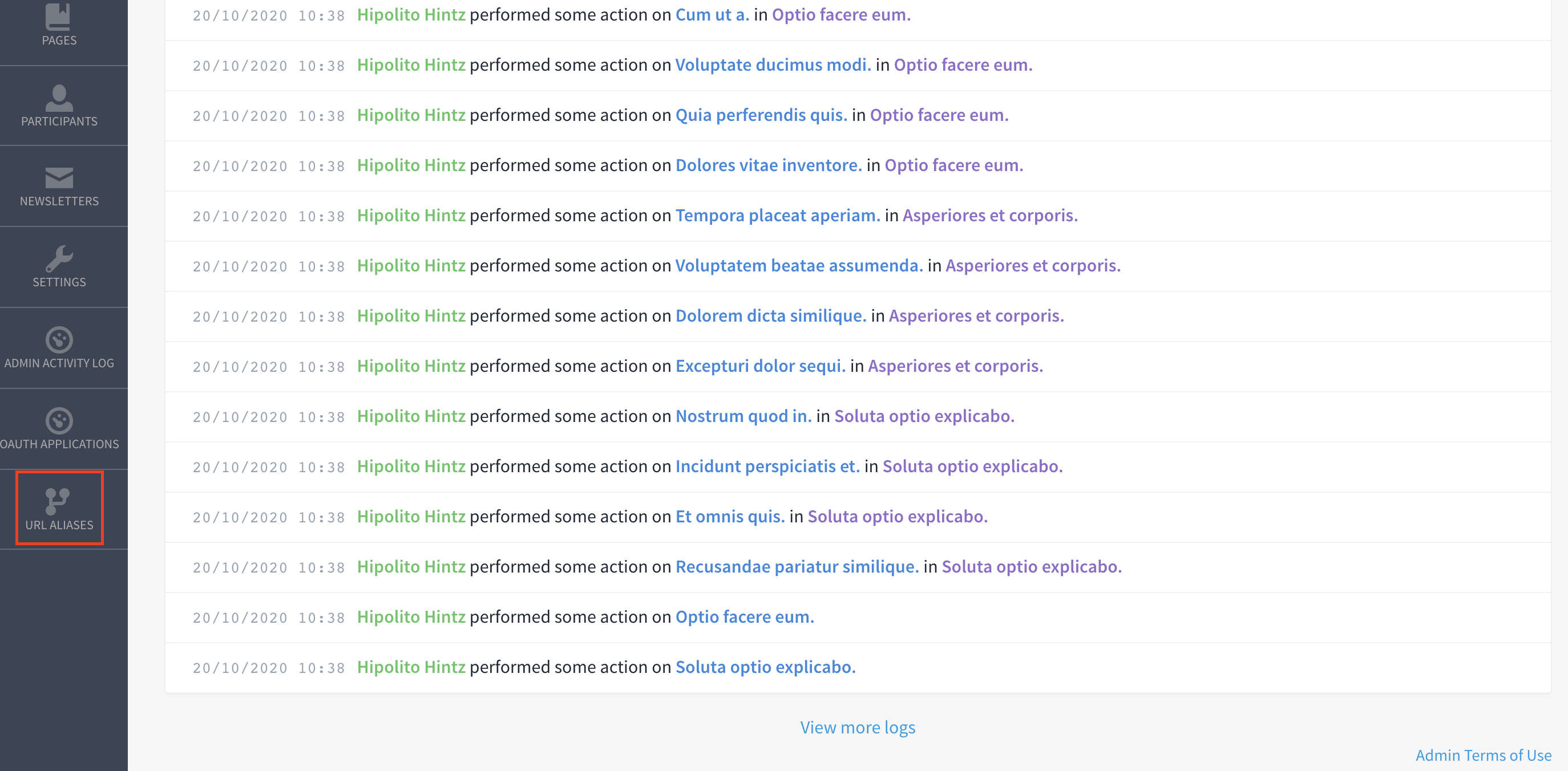The image size is (1568, 771).
Task: Open Et omnis quis. link
Action: [x=730, y=517]
